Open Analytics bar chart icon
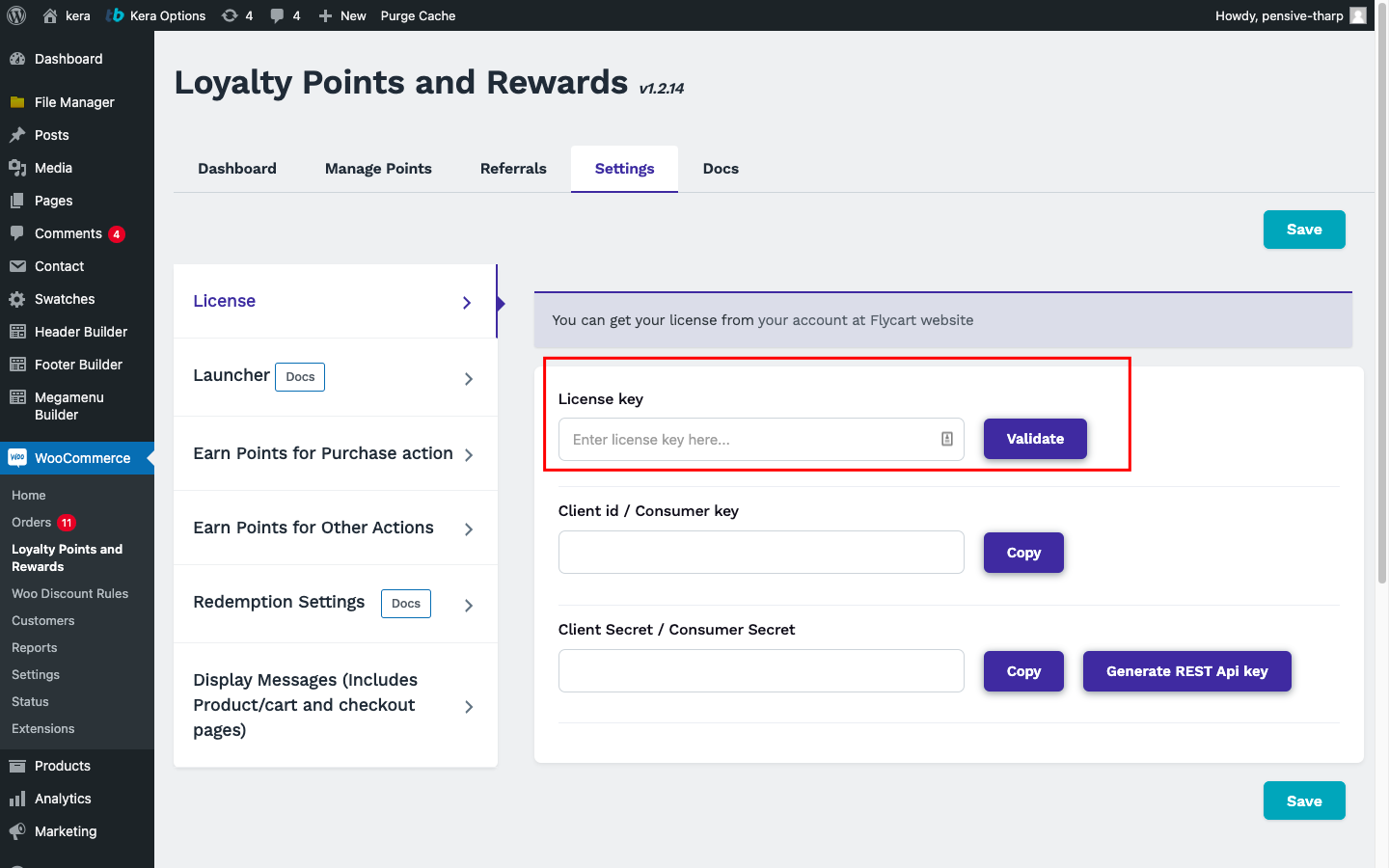The height and width of the screenshot is (868, 1389). [x=17, y=799]
